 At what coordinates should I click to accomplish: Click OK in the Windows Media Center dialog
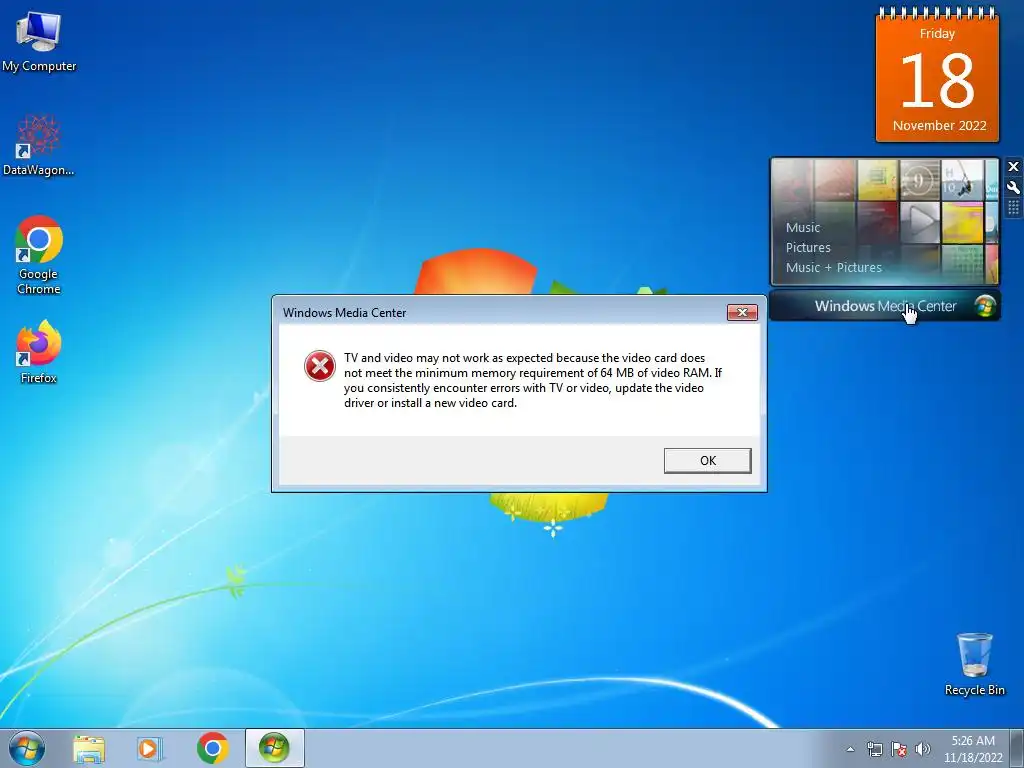[707, 460]
